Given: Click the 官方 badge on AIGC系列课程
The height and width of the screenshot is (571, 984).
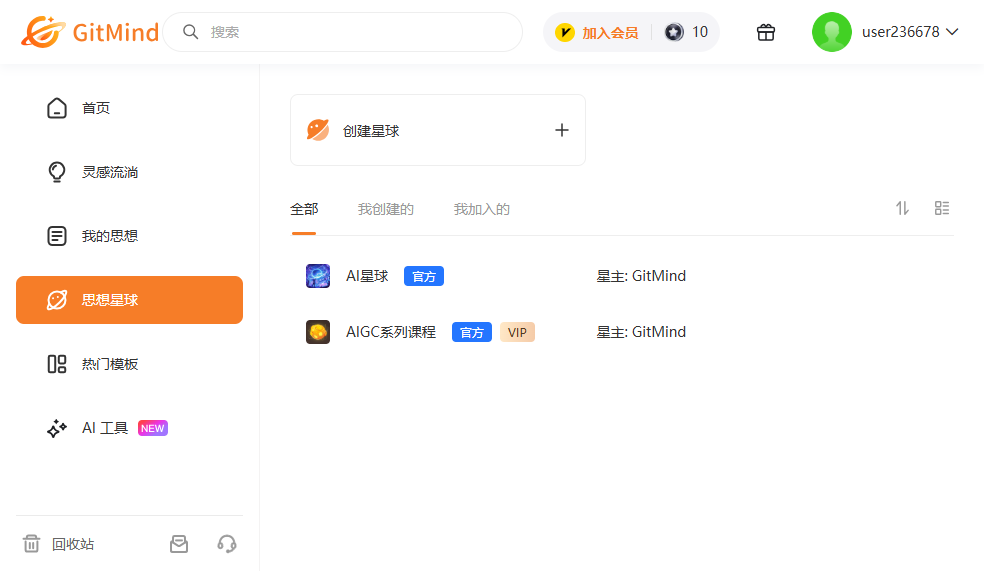Looking at the screenshot, I should (472, 332).
